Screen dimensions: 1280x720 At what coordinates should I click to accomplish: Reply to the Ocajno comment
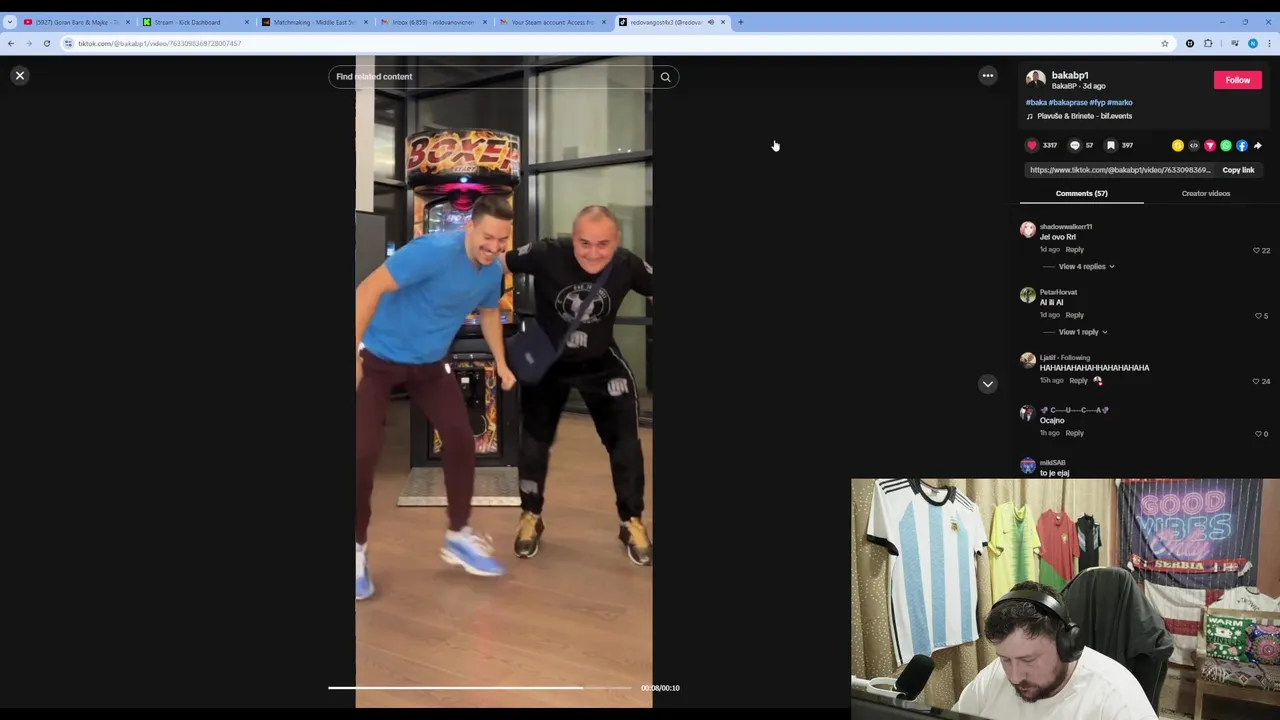click(1074, 433)
